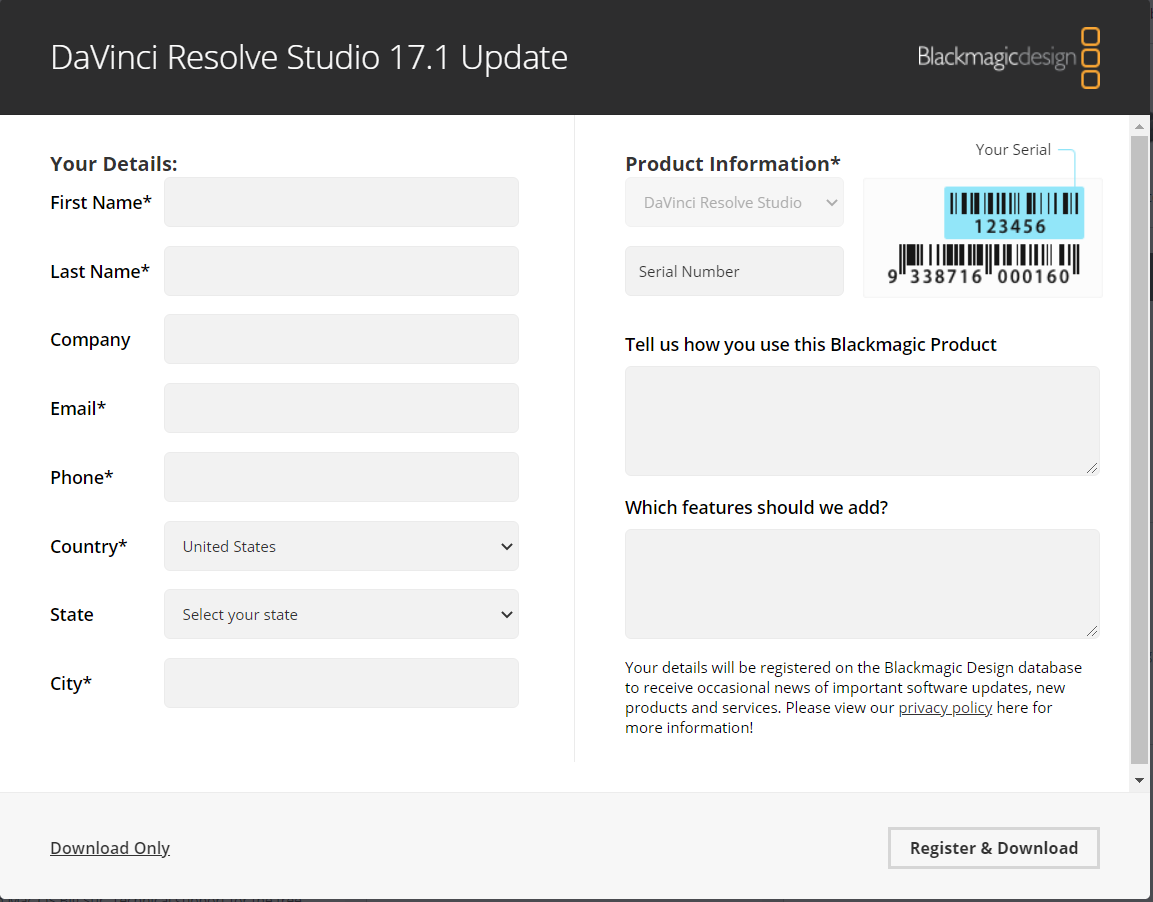Click the 'how you use this product' text area
Viewport: 1153px width, 902px height.
pyautogui.click(x=862, y=421)
